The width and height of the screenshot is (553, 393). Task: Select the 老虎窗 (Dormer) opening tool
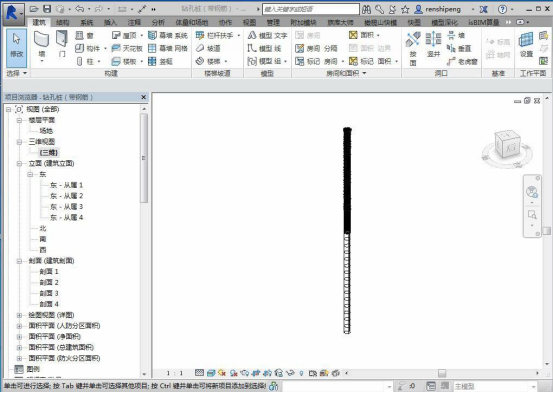point(462,61)
